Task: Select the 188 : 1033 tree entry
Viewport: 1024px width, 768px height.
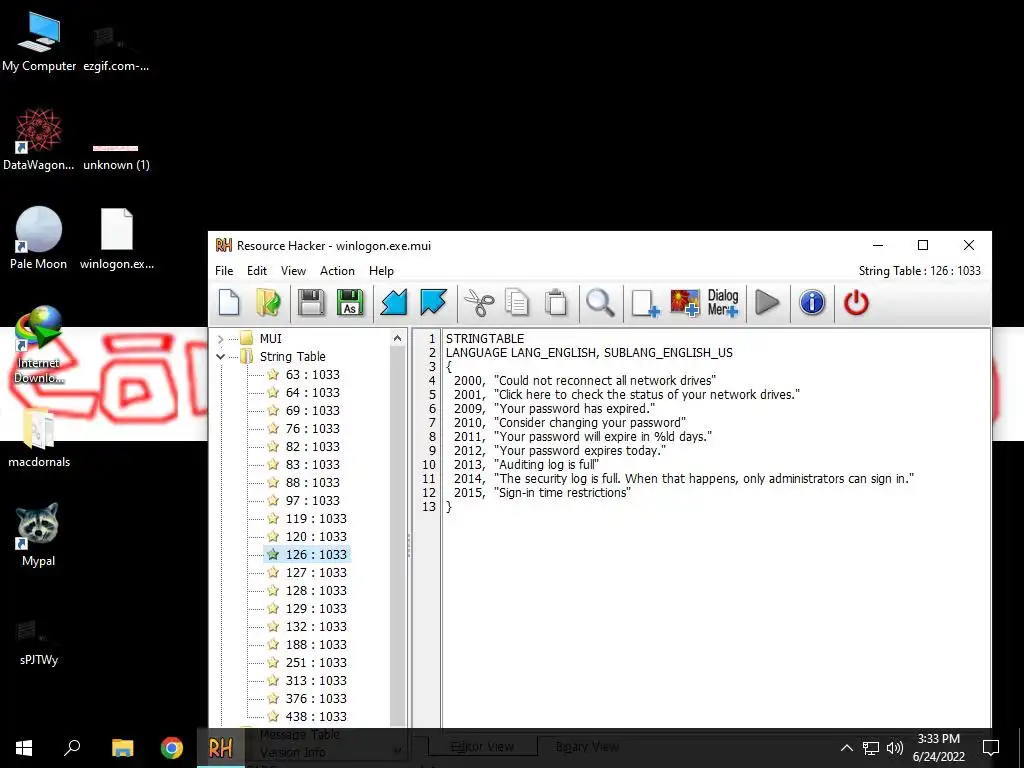Action: click(315, 645)
